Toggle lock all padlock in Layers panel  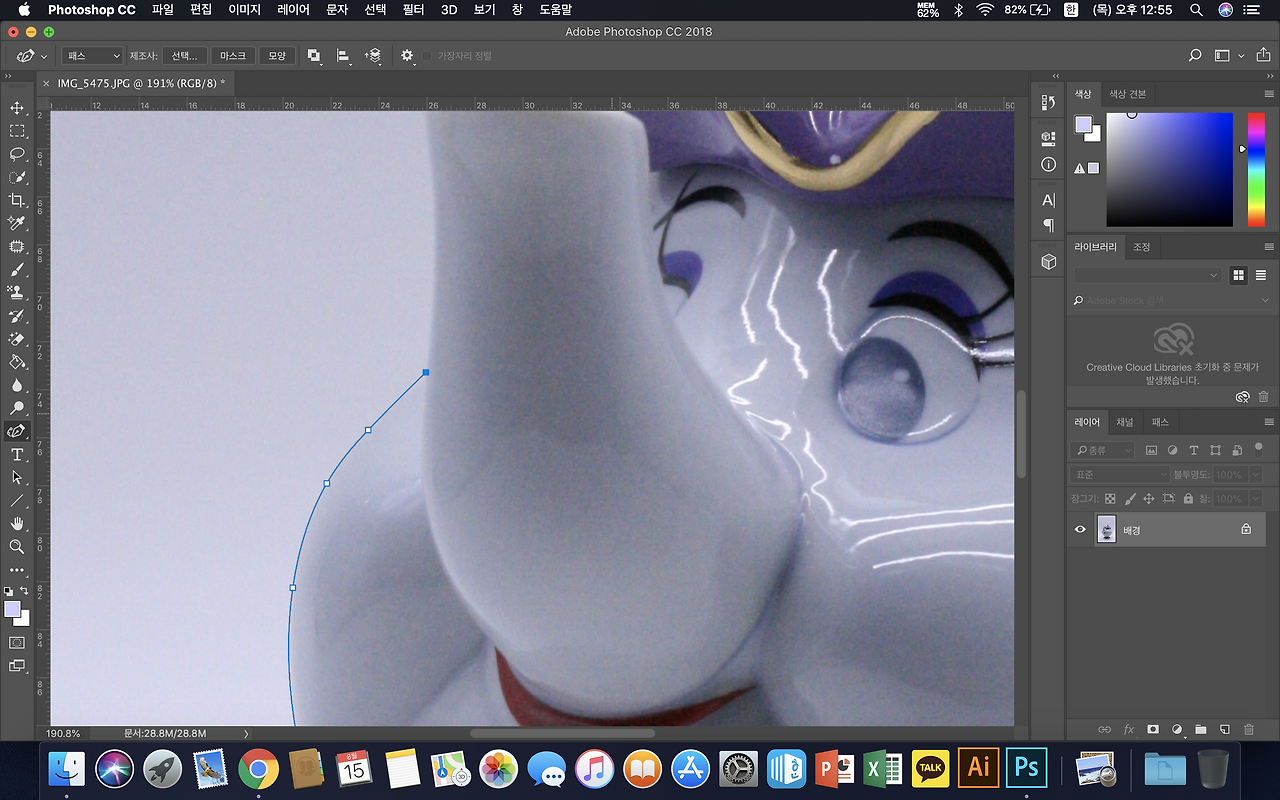(x=1188, y=498)
